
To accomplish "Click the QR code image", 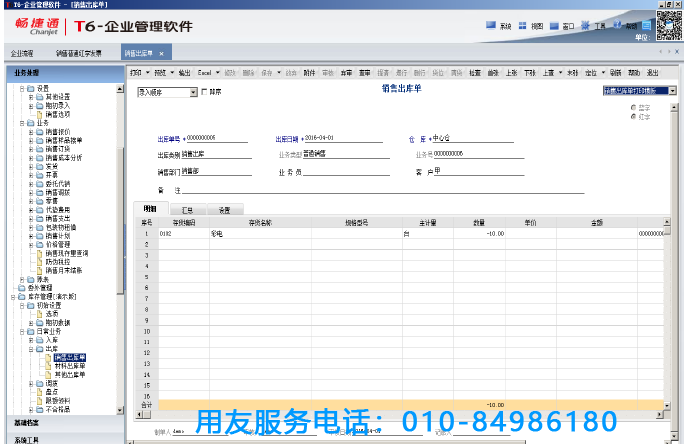I will pos(669,25).
